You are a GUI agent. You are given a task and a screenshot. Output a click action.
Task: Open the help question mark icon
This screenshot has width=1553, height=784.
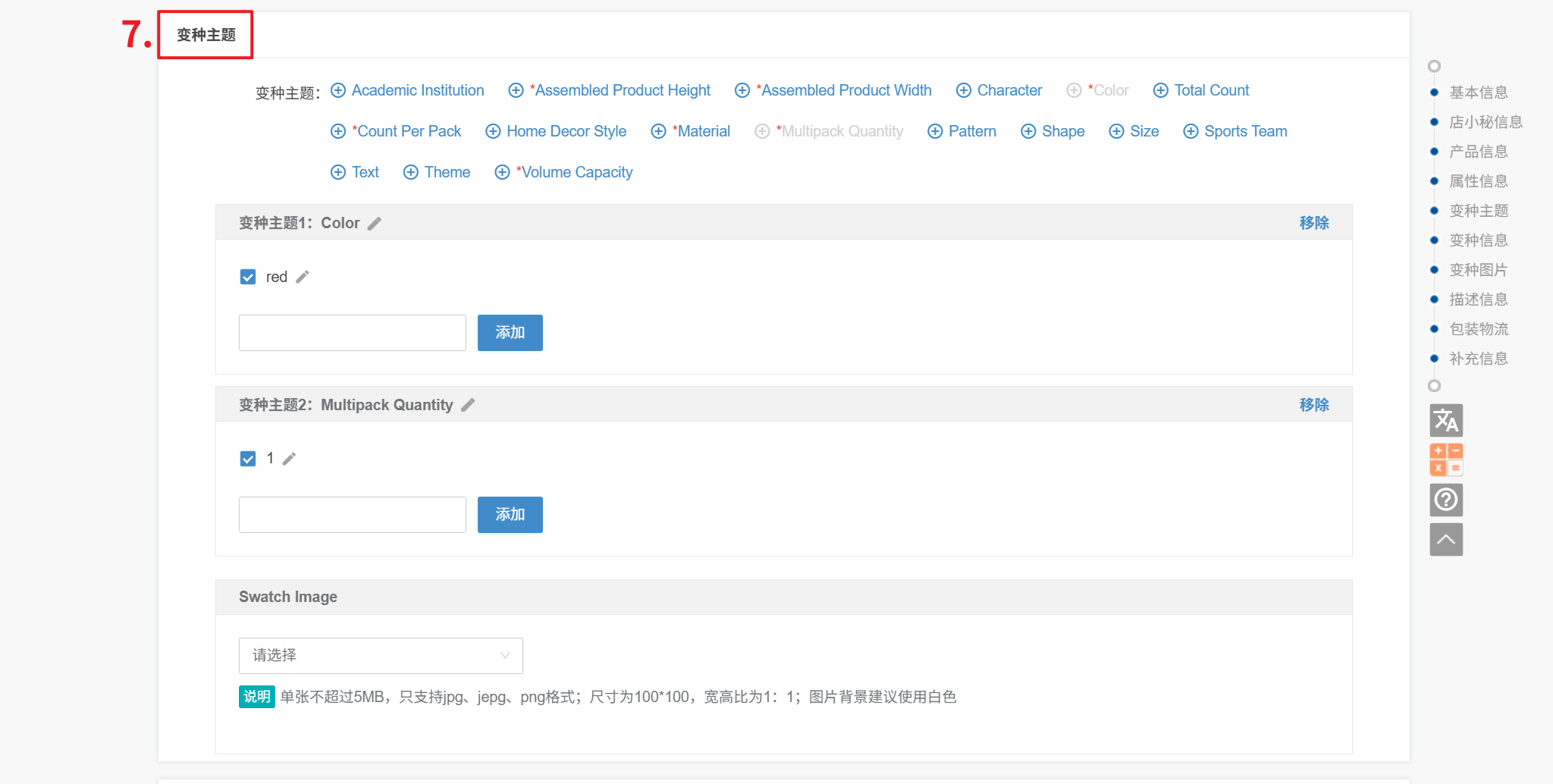(x=1445, y=500)
